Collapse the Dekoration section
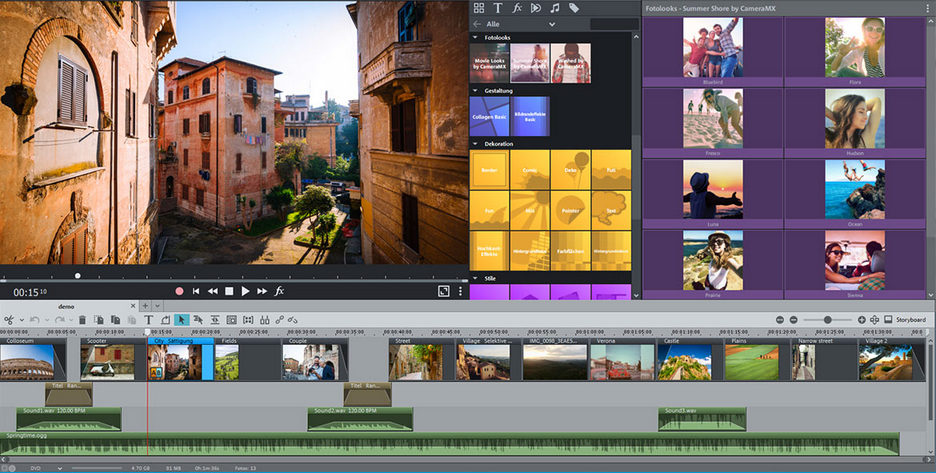Image resolution: width=936 pixels, height=473 pixels. pos(475,144)
